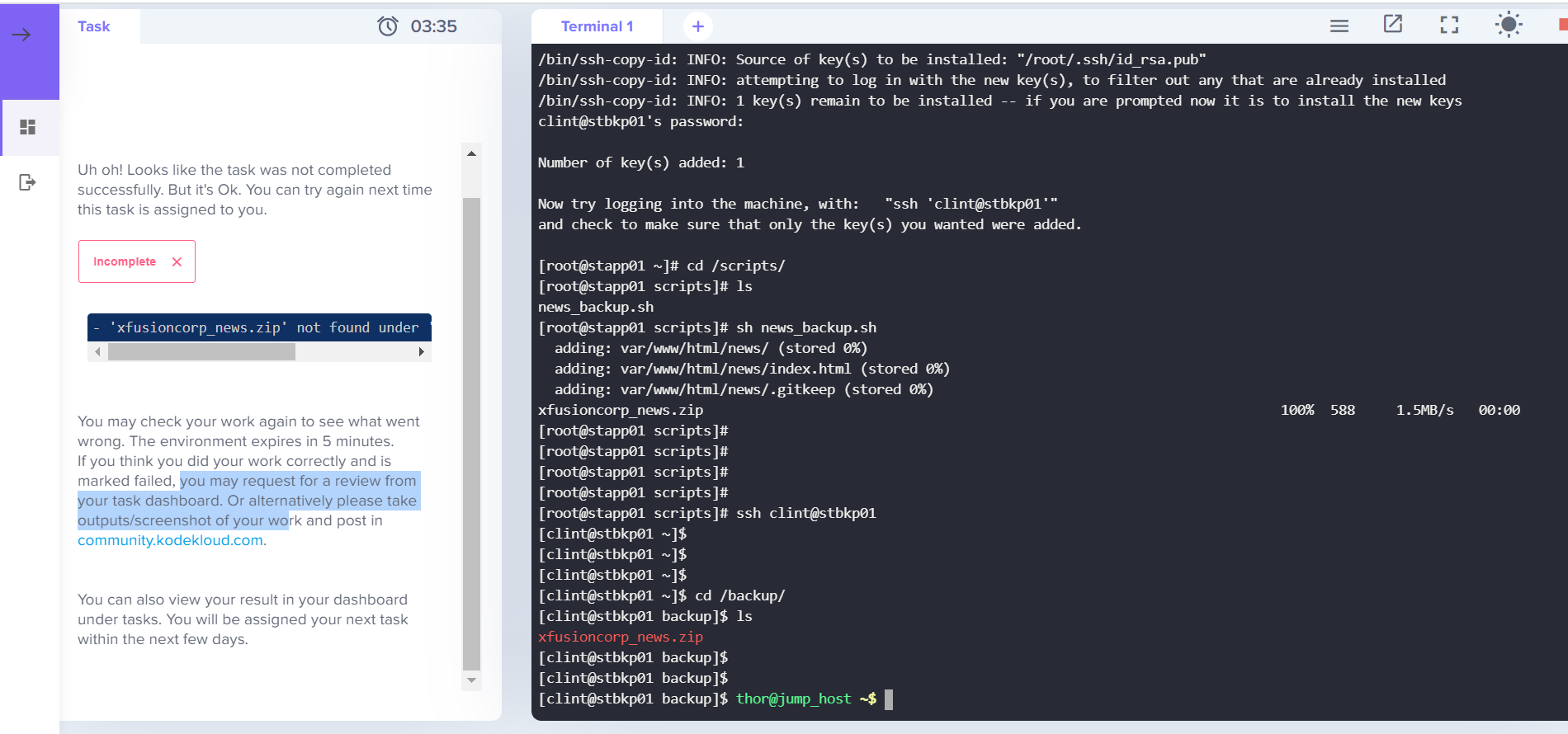The image size is (1568, 734).
Task: Click the collapse sidebar arrow icon
Action: pos(22,35)
